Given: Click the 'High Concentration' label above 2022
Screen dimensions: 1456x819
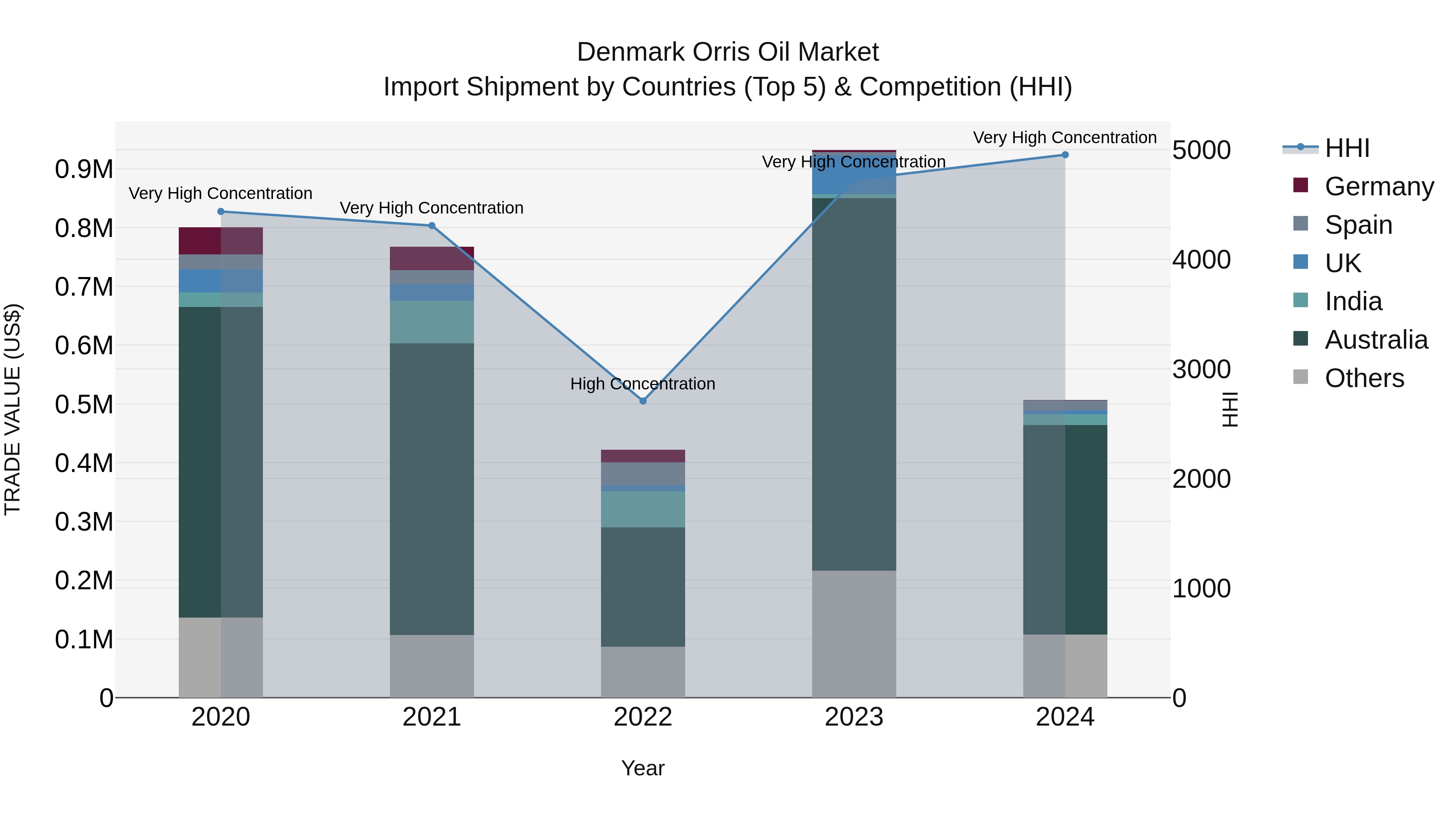Looking at the screenshot, I should (x=643, y=384).
